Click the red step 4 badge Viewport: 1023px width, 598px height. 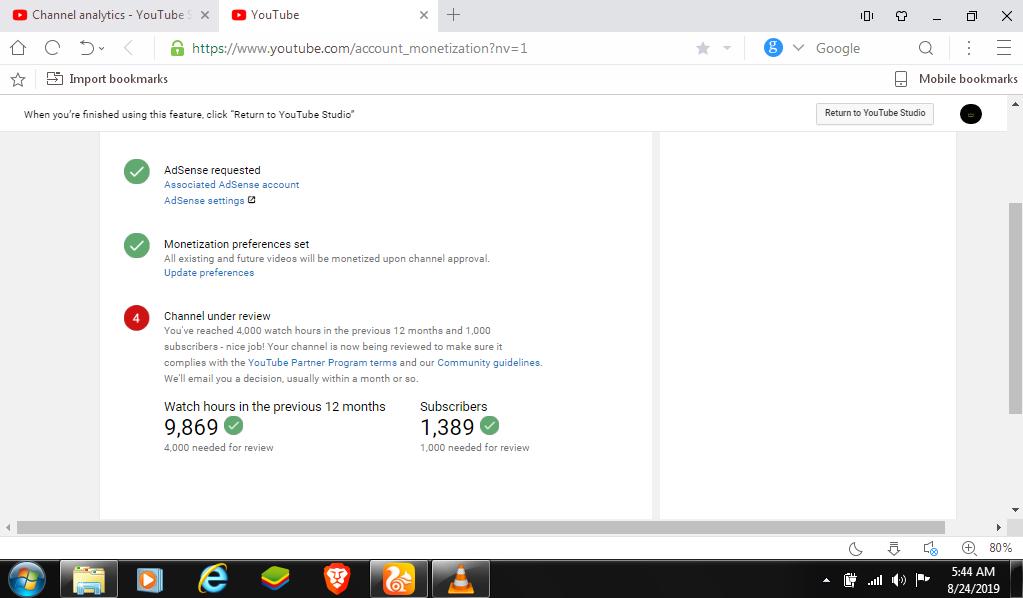(137, 318)
